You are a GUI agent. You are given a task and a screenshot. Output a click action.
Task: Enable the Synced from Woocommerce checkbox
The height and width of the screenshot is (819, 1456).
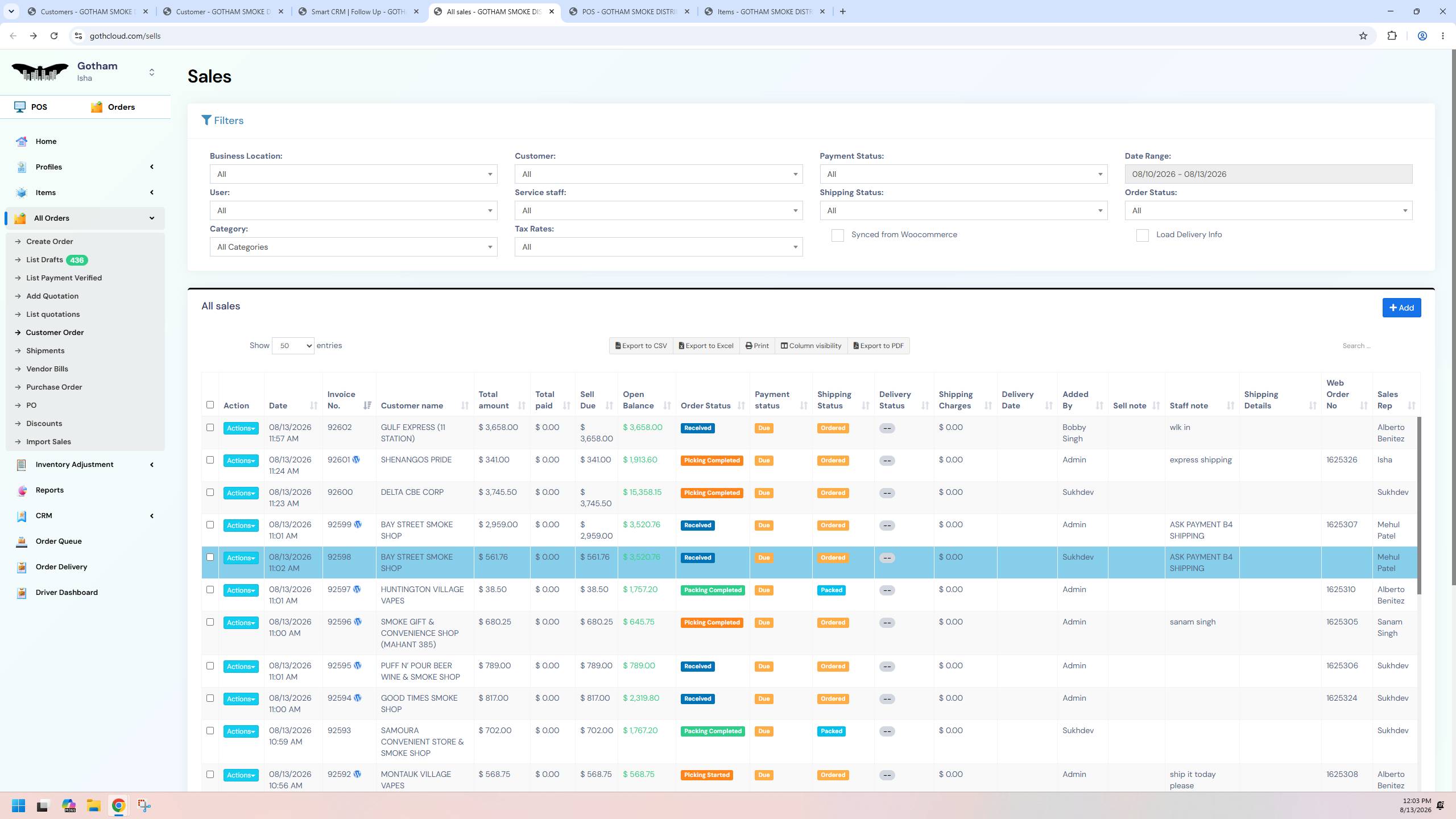coord(837,235)
